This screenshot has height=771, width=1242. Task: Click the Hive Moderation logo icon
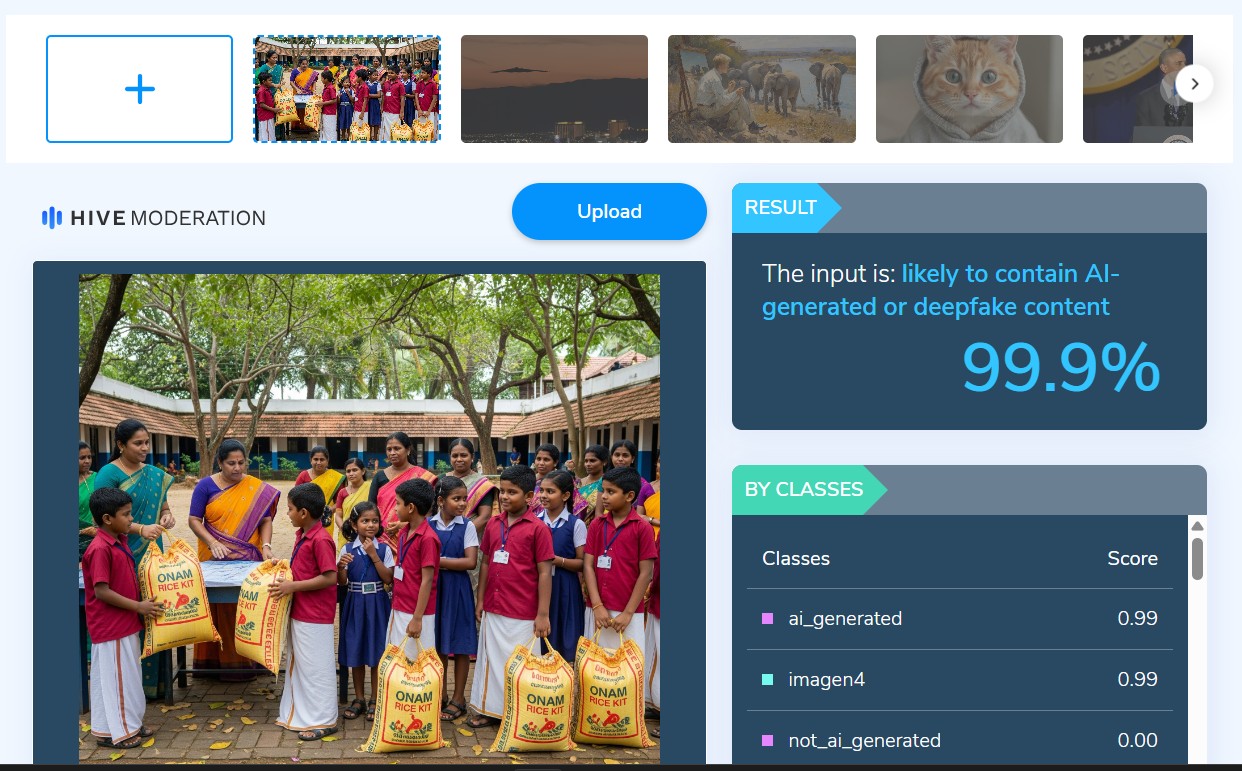pos(52,217)
